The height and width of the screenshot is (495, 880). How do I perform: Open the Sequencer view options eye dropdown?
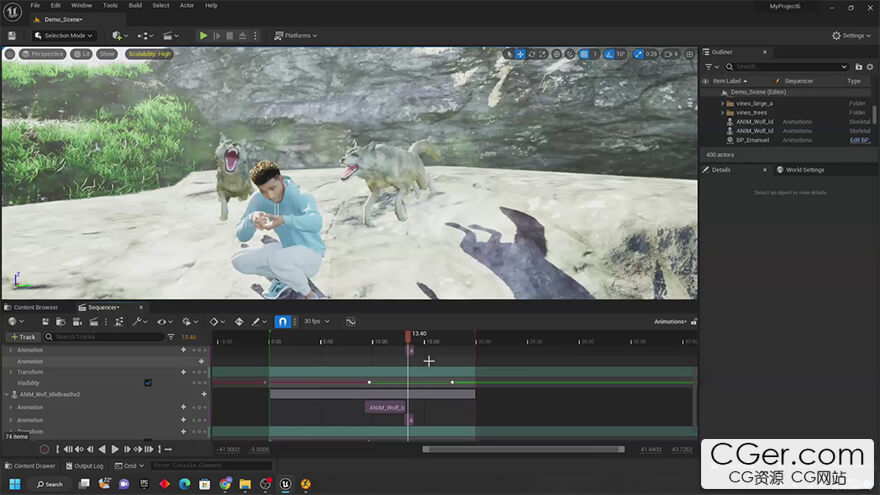(x=164, y=322)
